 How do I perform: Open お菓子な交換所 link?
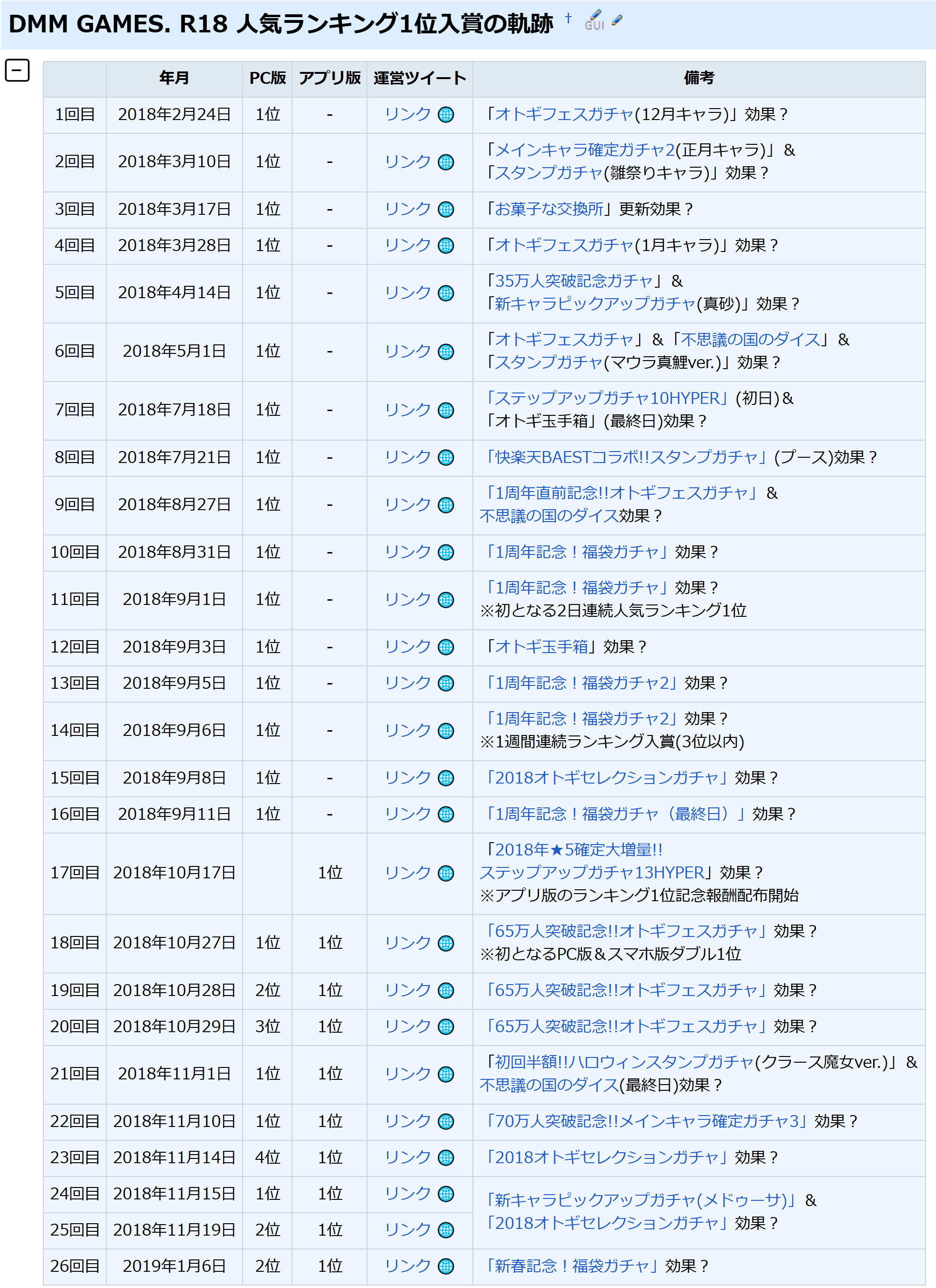[x=549, y=209]
